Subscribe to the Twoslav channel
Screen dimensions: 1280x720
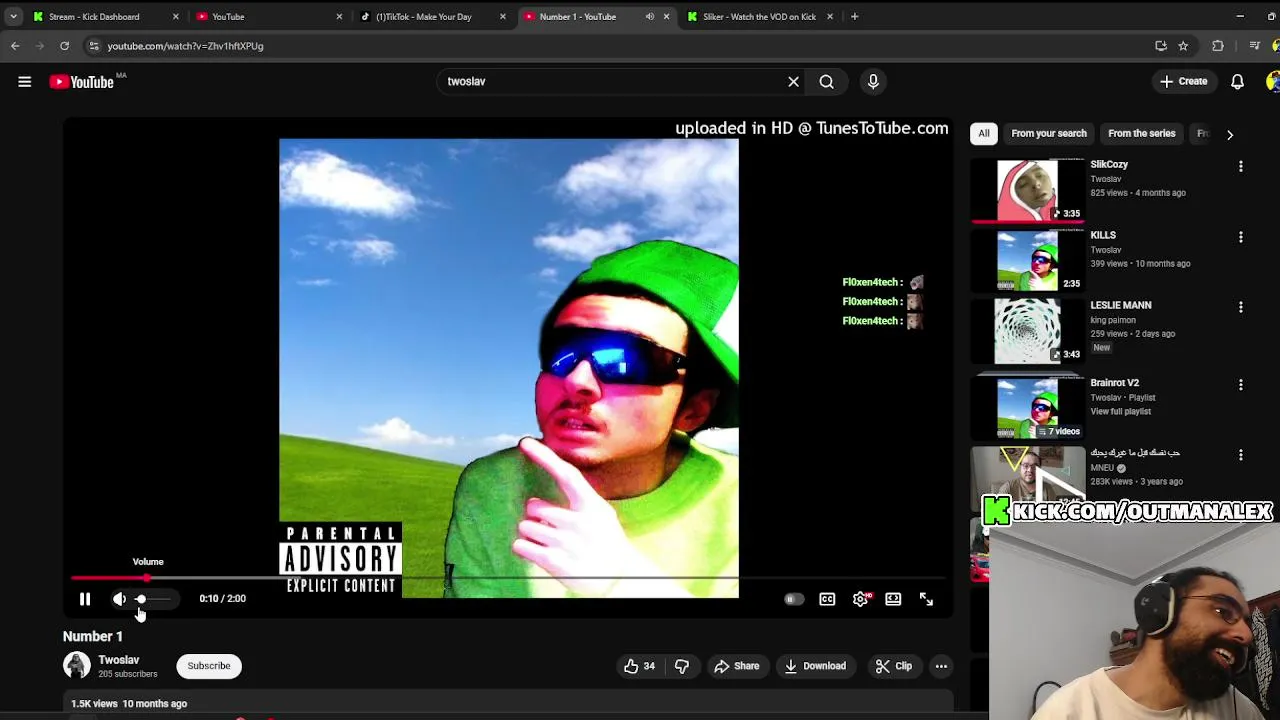coord(209,666)
